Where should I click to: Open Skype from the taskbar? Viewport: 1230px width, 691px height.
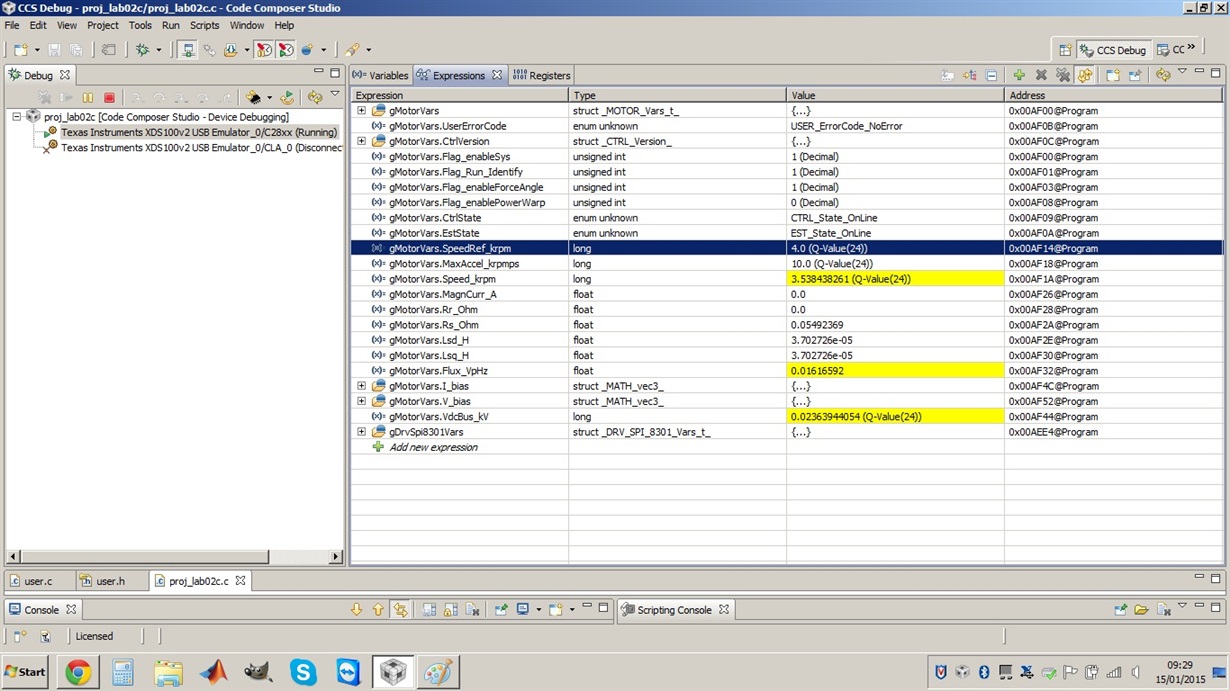pos(303,672)
